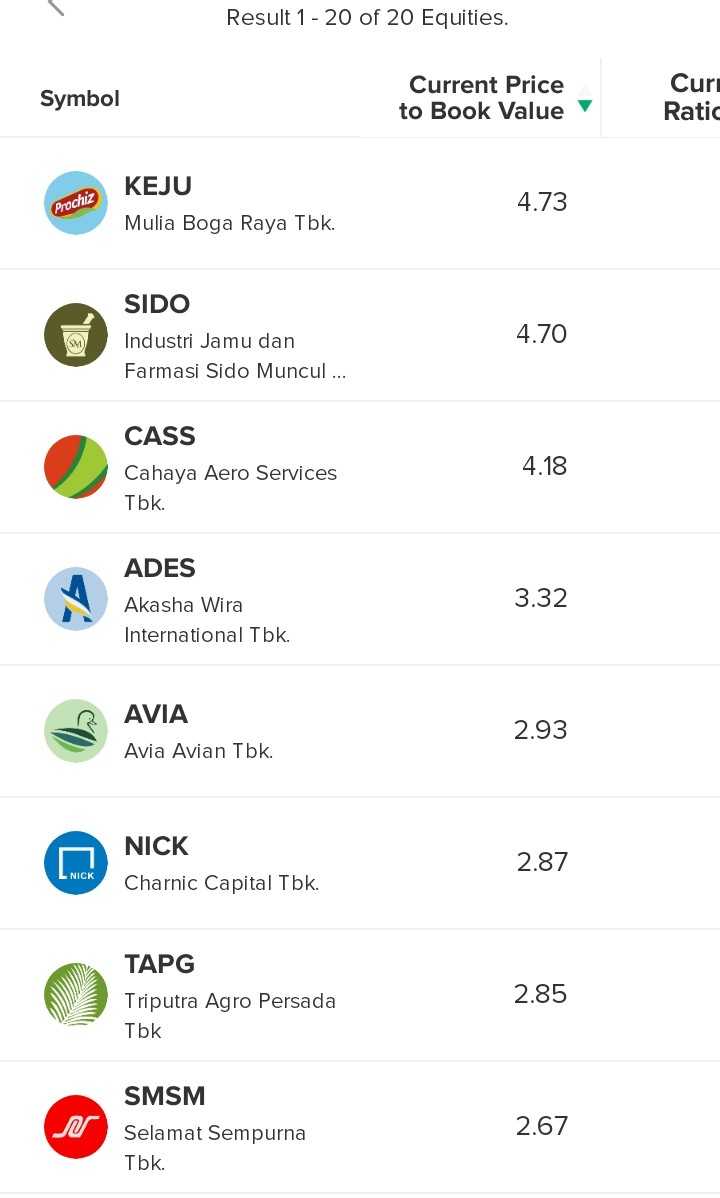Select the partially visible Current Ratio column header
720x1198 pixels.
[691, 98]
